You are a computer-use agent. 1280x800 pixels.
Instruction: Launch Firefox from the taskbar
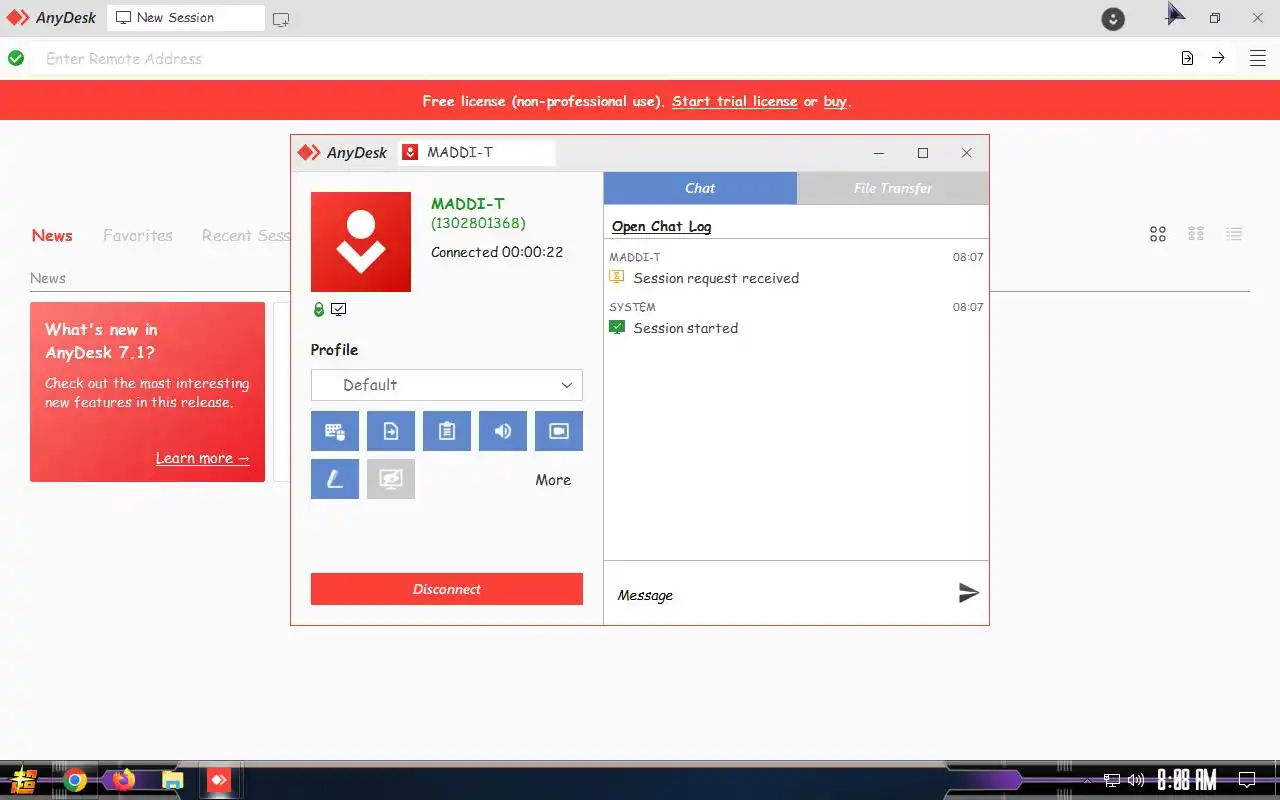coord(123,780)
